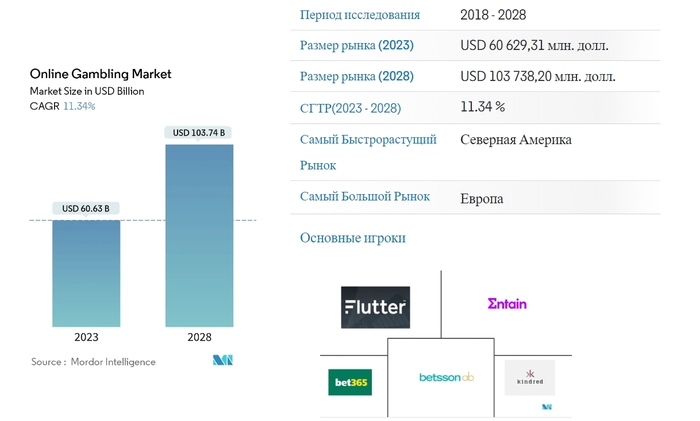700x421 pixels.
Task: Click the Основные игроки heading
Action: [353, 238]
